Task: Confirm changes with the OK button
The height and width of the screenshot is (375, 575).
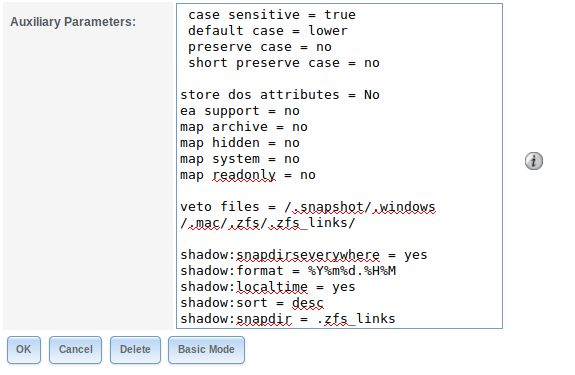Action: click(x=24, y=350)
